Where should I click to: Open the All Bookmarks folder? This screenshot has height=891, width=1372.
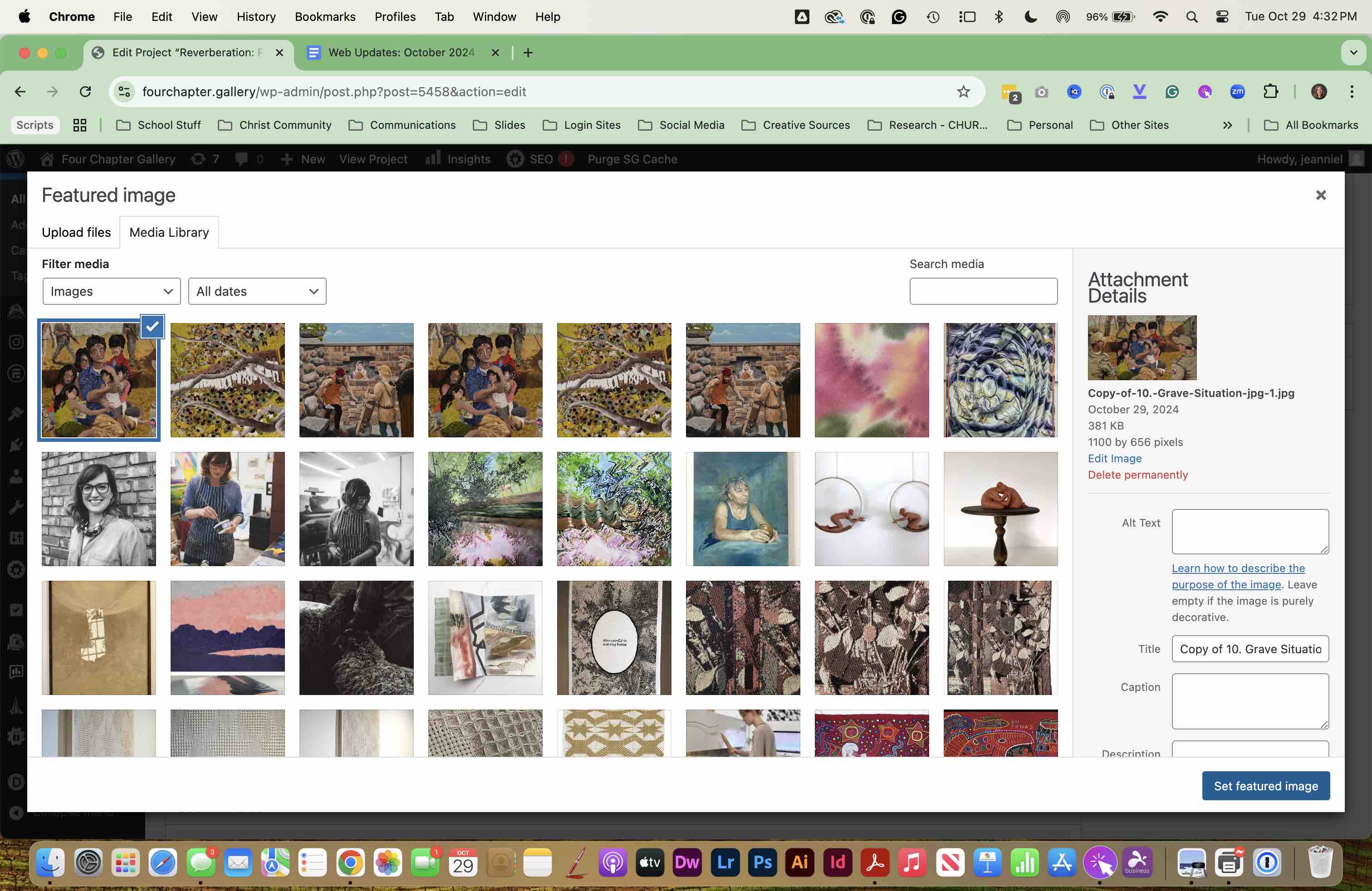pyautogui.click(x=1311, y=125)
